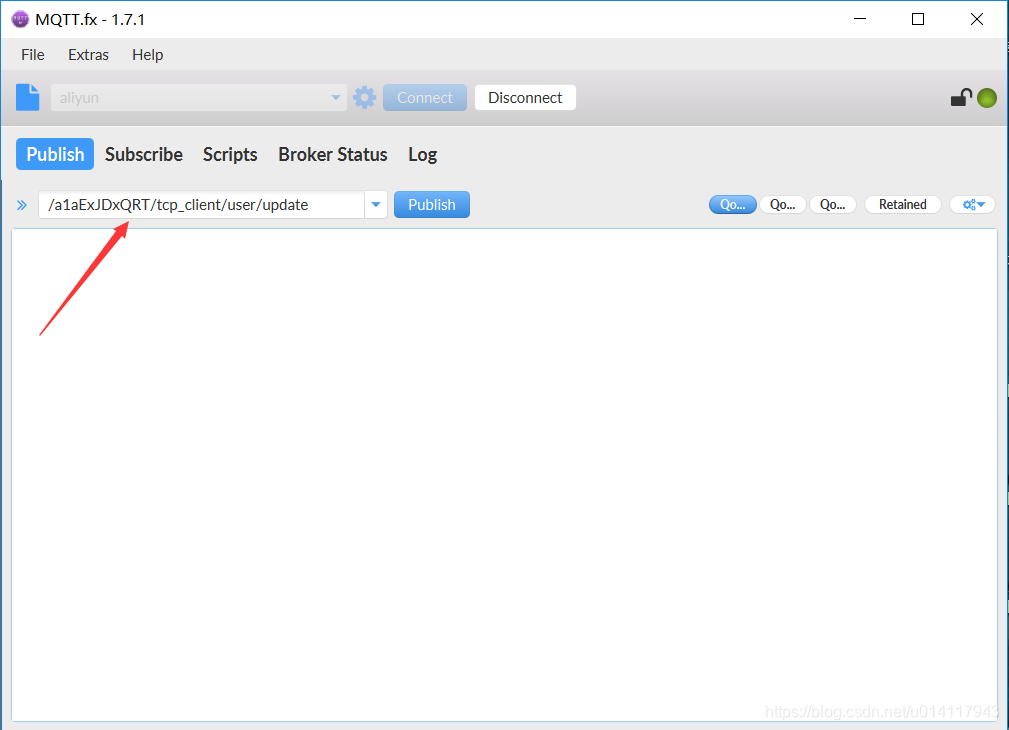1009x730 pixels.
Task: Click the new connection profile file icon
Action: pyautogui.click(x=27, y=97)
